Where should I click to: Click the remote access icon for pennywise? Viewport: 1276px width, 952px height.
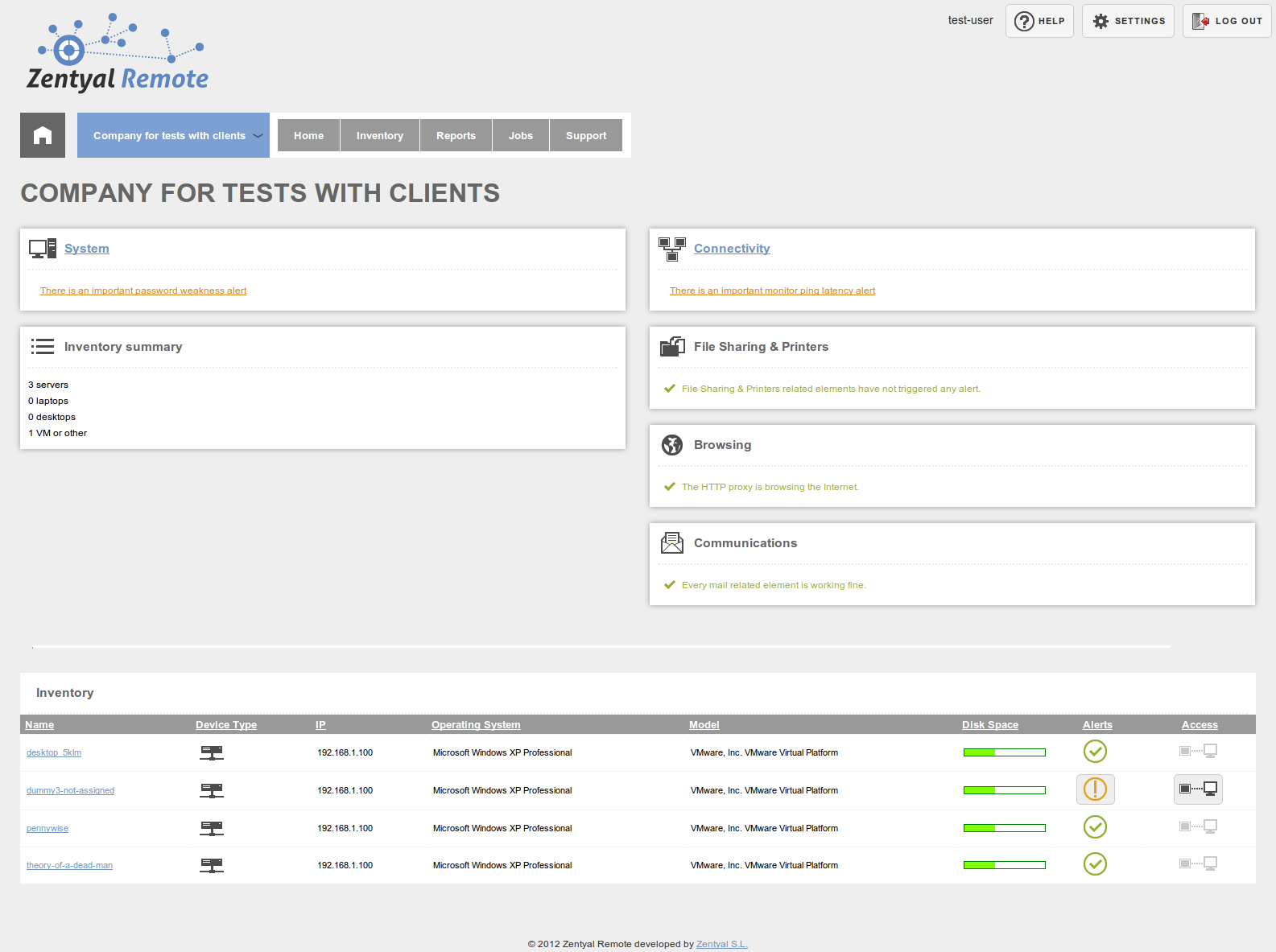tap(1198, 826)
